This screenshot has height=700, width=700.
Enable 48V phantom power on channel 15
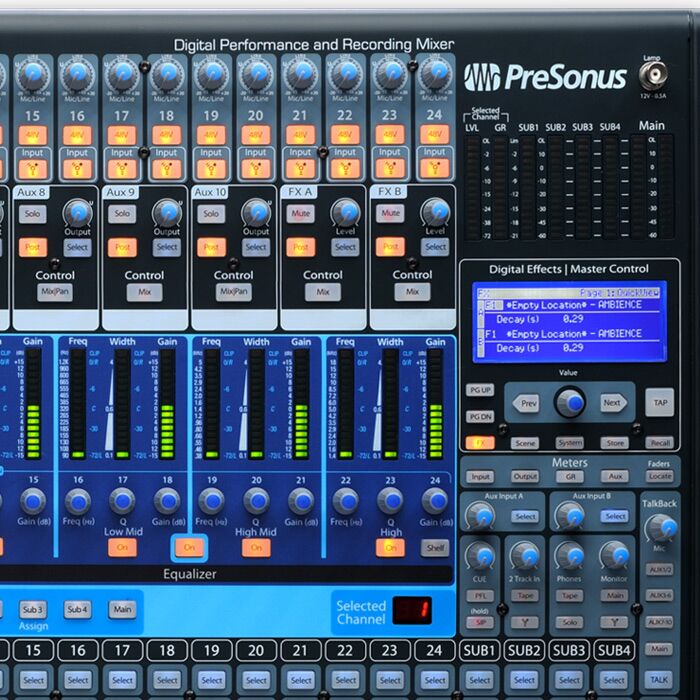tap(33, 135)
